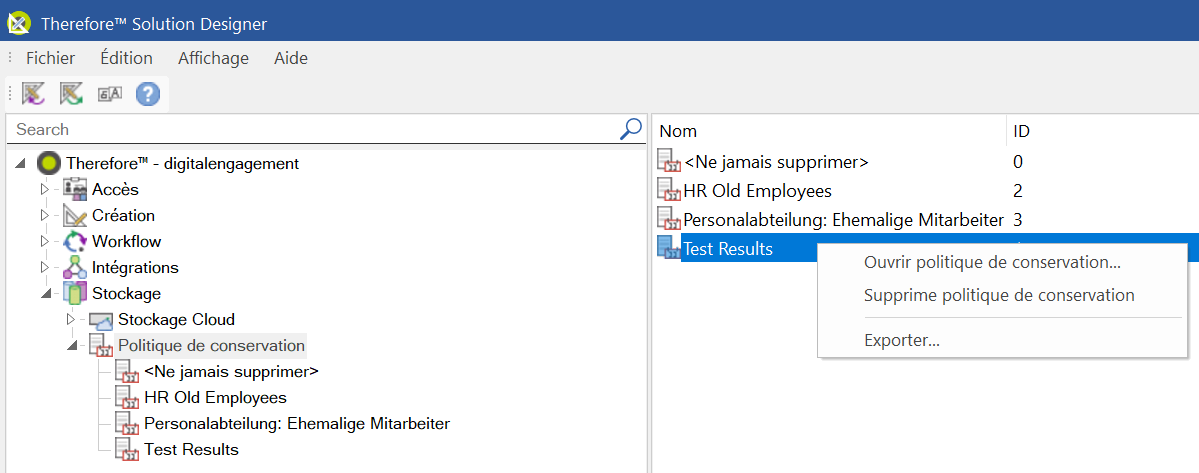Click the Accès node icon in the tree
Screen dimensions: 1199x473
(75, 189)
